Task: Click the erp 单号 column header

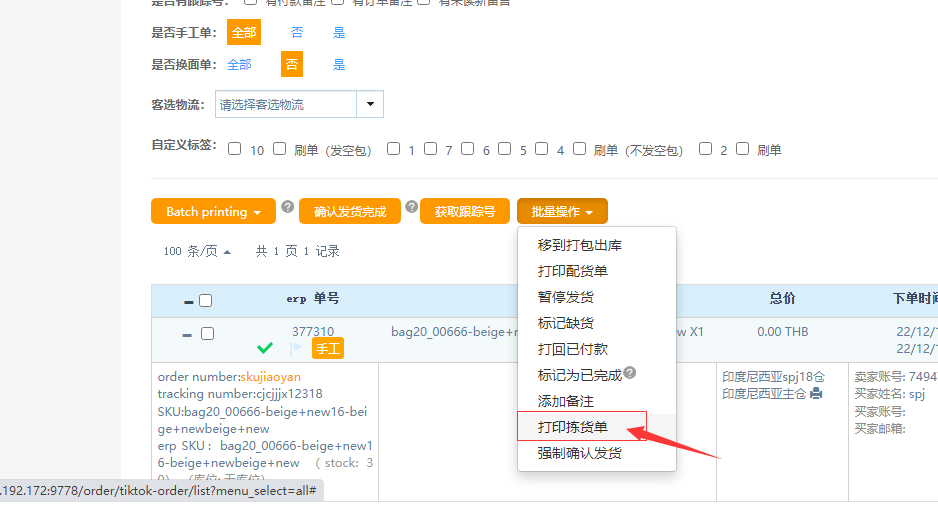Action: [x=313, y=298]
